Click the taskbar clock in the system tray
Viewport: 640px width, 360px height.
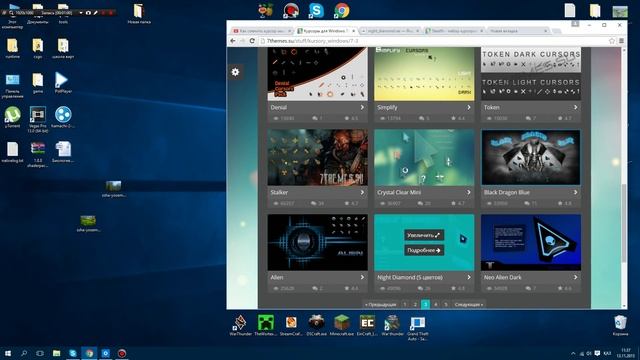click(x=625, y=353)
